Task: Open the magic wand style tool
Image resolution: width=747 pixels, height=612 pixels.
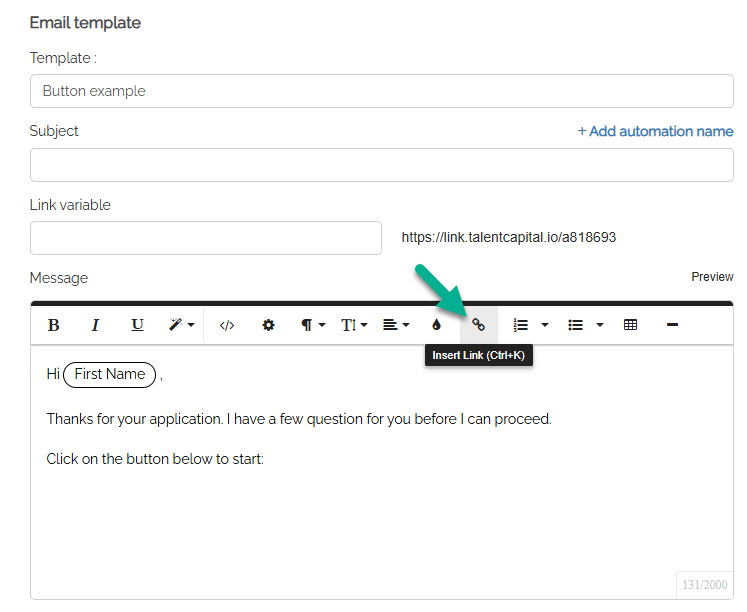Action: coord(175,325)
